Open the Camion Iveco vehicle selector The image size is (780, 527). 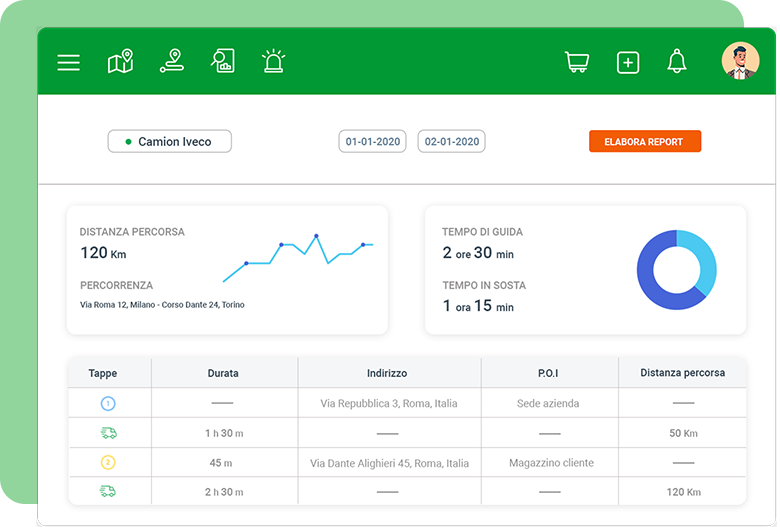click(x=169, y=142)
